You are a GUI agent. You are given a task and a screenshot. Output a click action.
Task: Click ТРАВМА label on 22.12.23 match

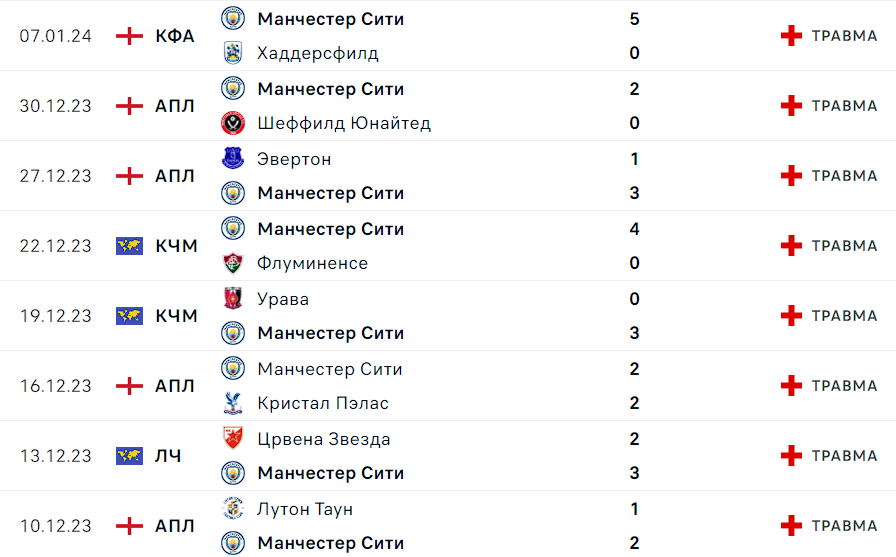(845, 246)
